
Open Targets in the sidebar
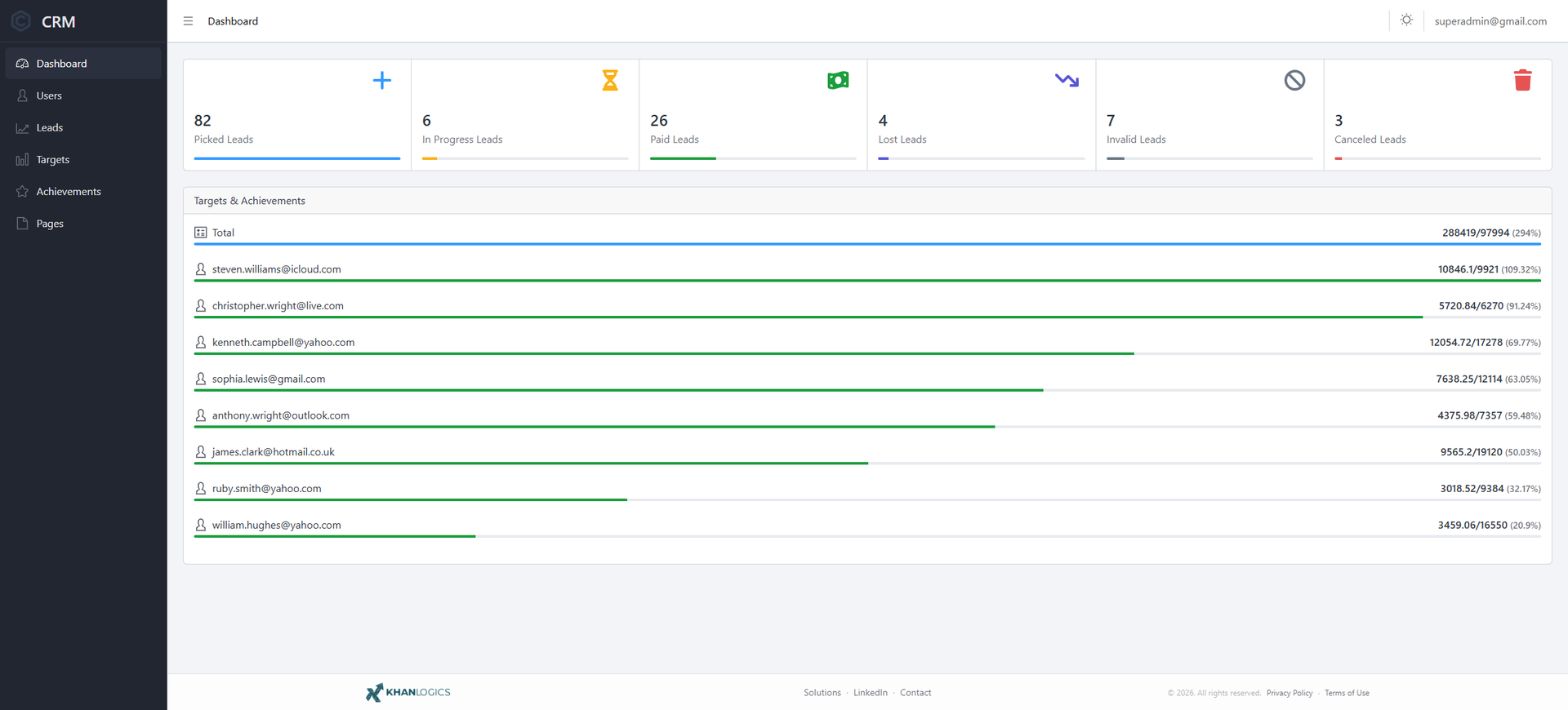(83, 159)
